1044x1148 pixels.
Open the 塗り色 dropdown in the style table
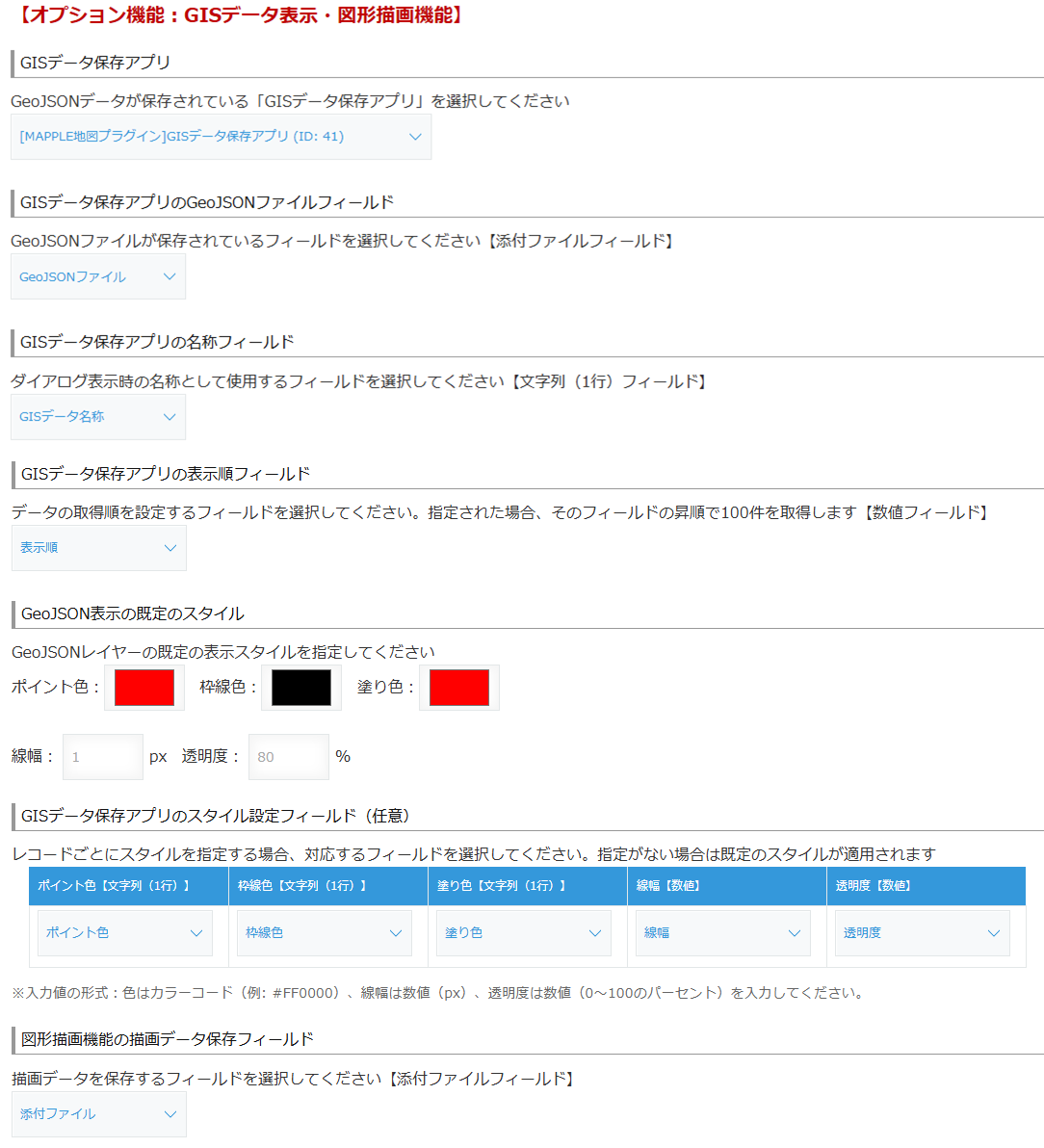pyautogui.click(x=522, y=932)
